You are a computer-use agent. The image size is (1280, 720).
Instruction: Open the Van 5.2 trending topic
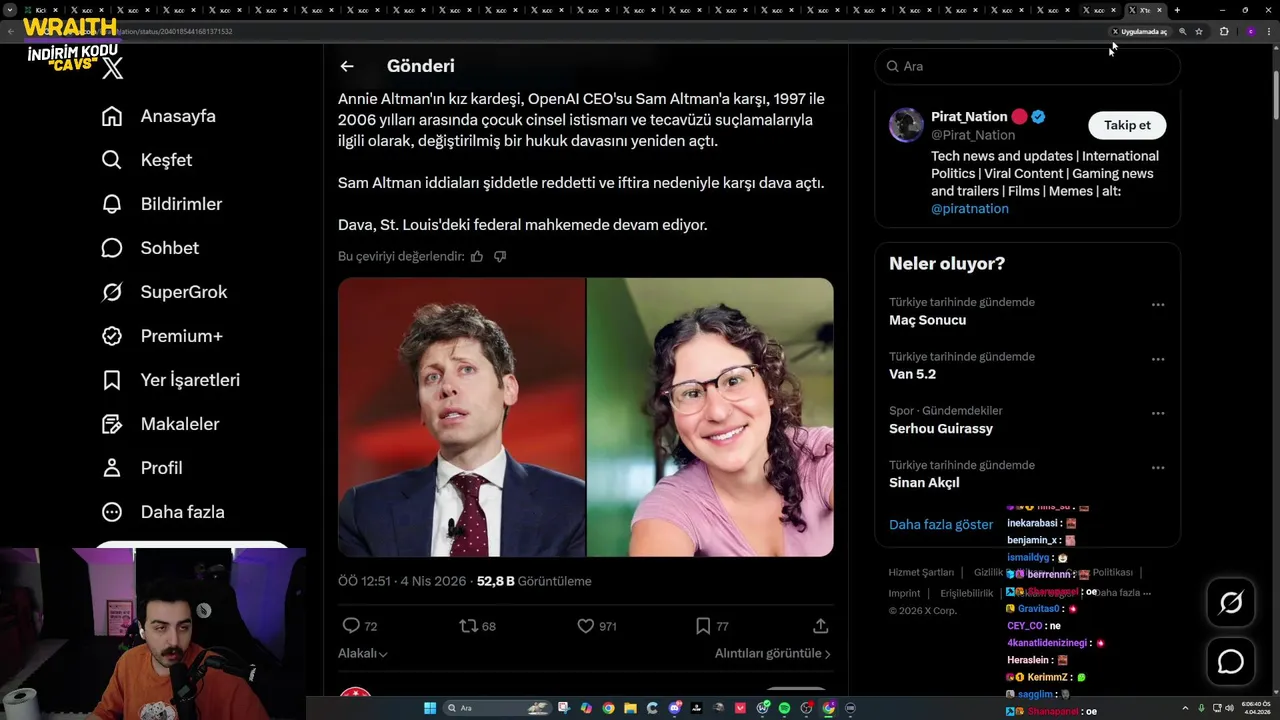912,374
